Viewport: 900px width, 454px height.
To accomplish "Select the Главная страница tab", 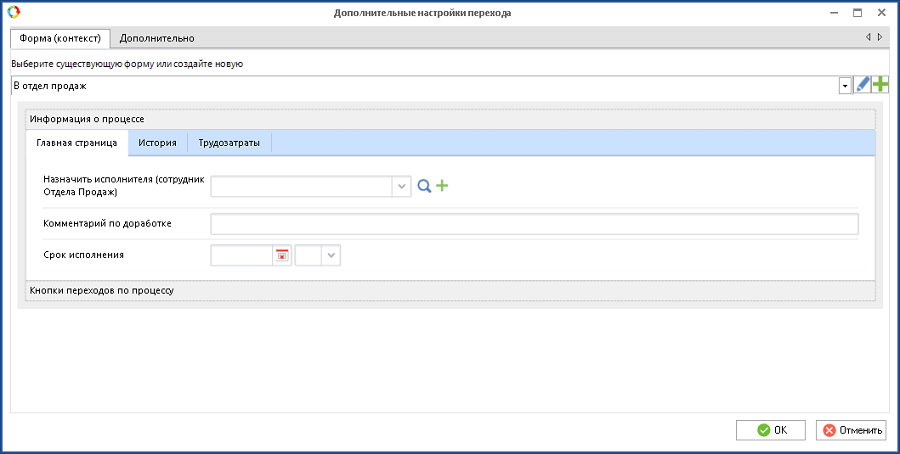I will [76, 143].
